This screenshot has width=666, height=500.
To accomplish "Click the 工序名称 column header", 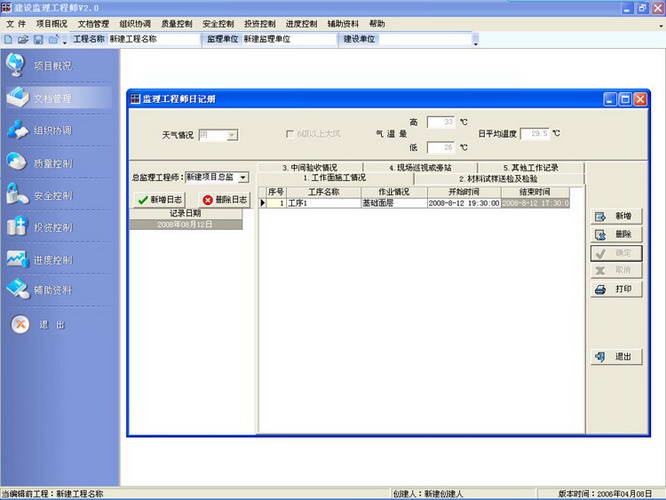I will point(324,192).
